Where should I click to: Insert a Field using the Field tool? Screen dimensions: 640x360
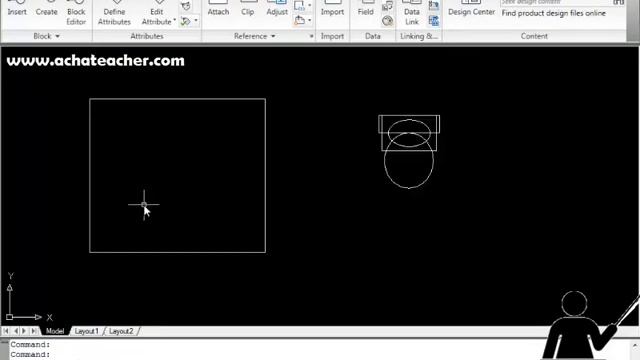click(365, 9)
